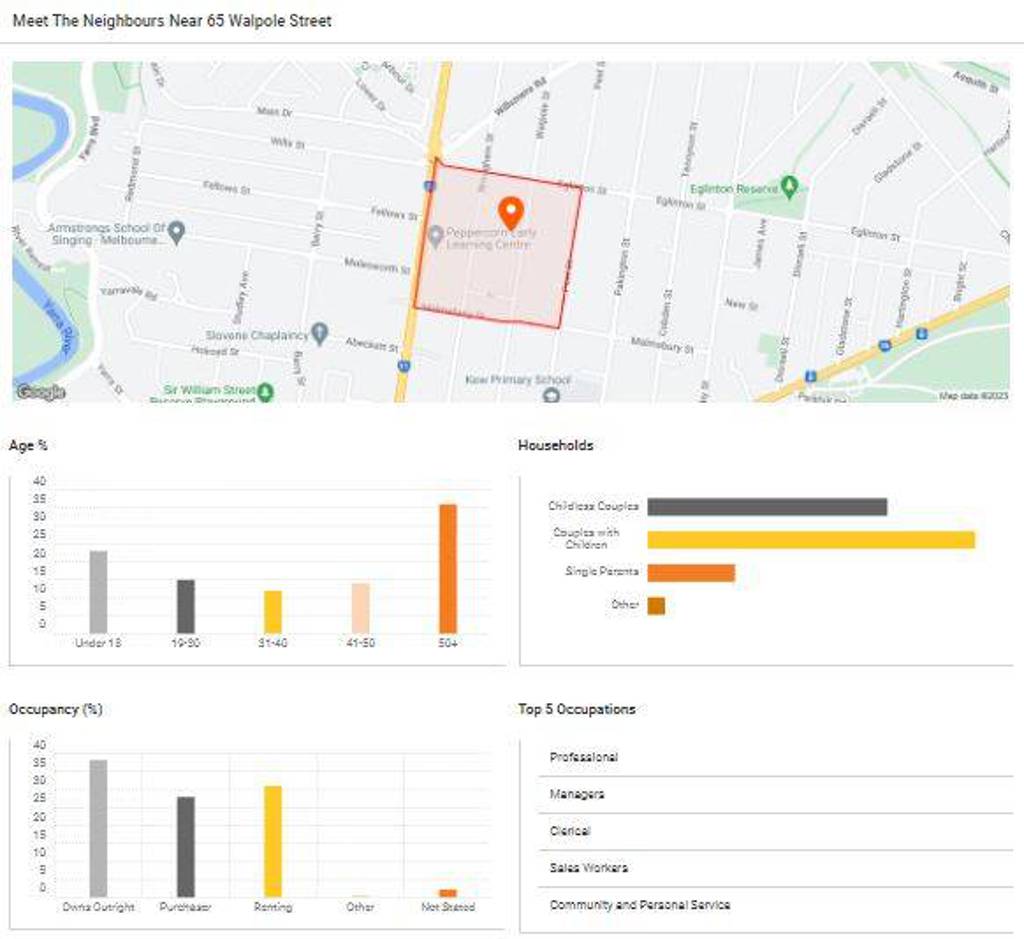1024x939 pixels.
Task: Select the Eglinton Reserve park icon
Action: tap(791, 184)
